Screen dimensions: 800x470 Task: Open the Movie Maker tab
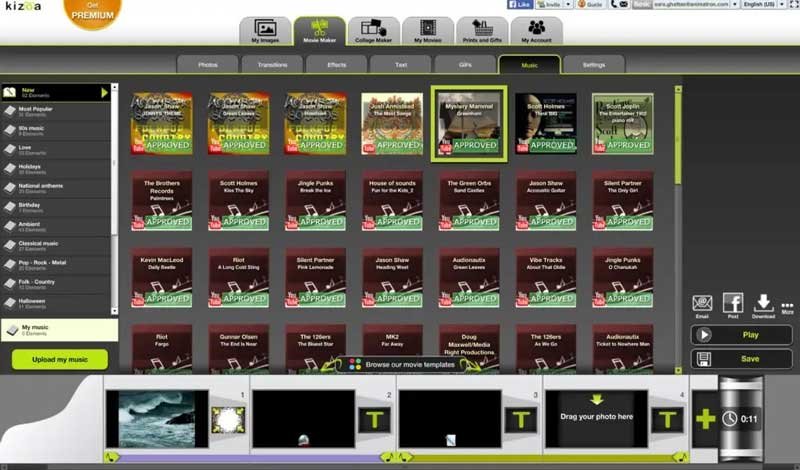click(318, 30)
